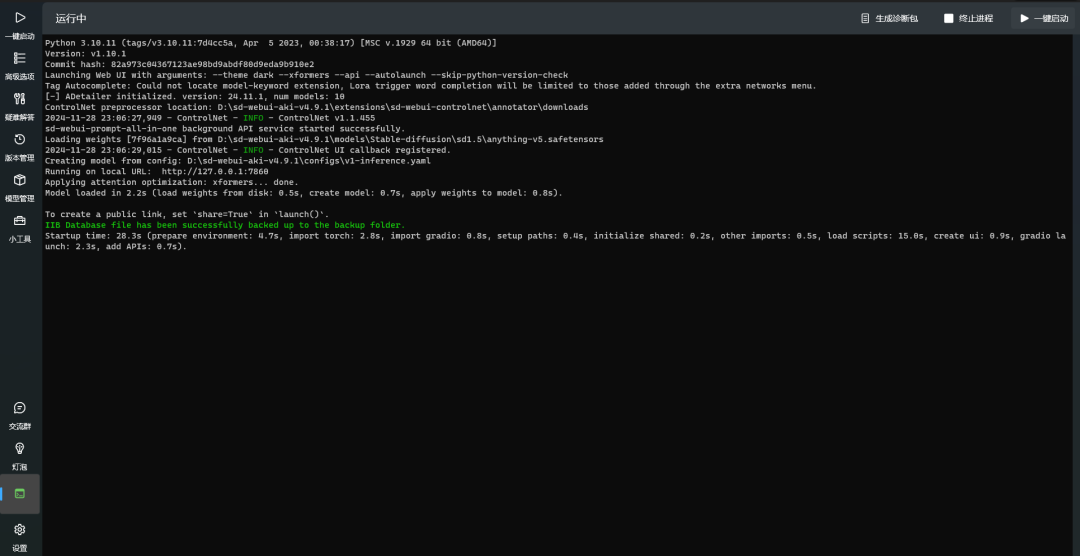Click the Python 3.10.11 version line
The image size is (1080, 556).
[x=271, y=43]
